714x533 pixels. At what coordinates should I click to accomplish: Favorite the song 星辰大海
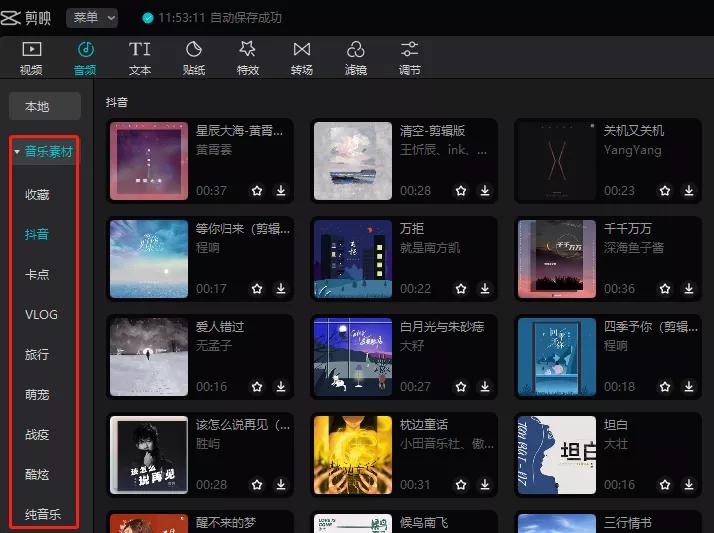pos(257,190)
